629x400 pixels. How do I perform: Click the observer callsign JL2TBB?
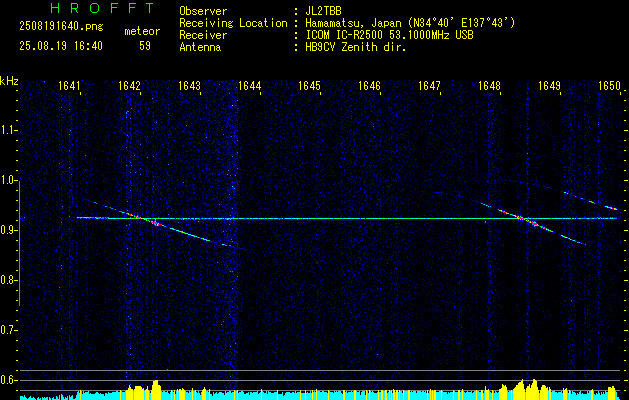(323, 11)
